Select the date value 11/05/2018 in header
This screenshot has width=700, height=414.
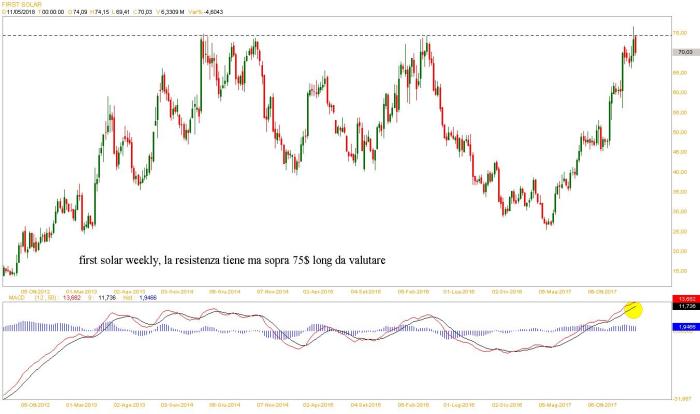[x=21, y=12]
